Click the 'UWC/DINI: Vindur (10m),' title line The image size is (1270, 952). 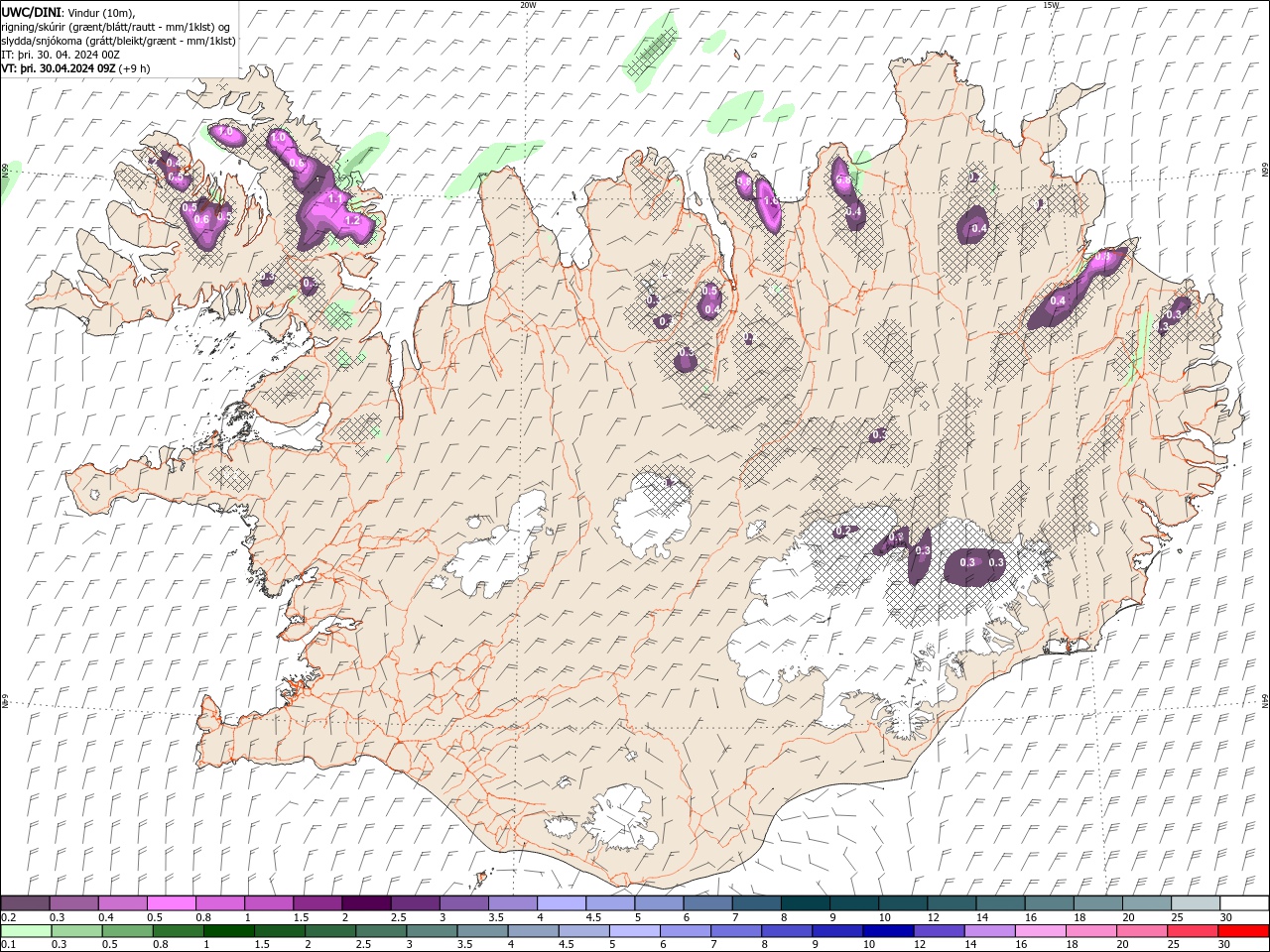(x=68, y=12)
